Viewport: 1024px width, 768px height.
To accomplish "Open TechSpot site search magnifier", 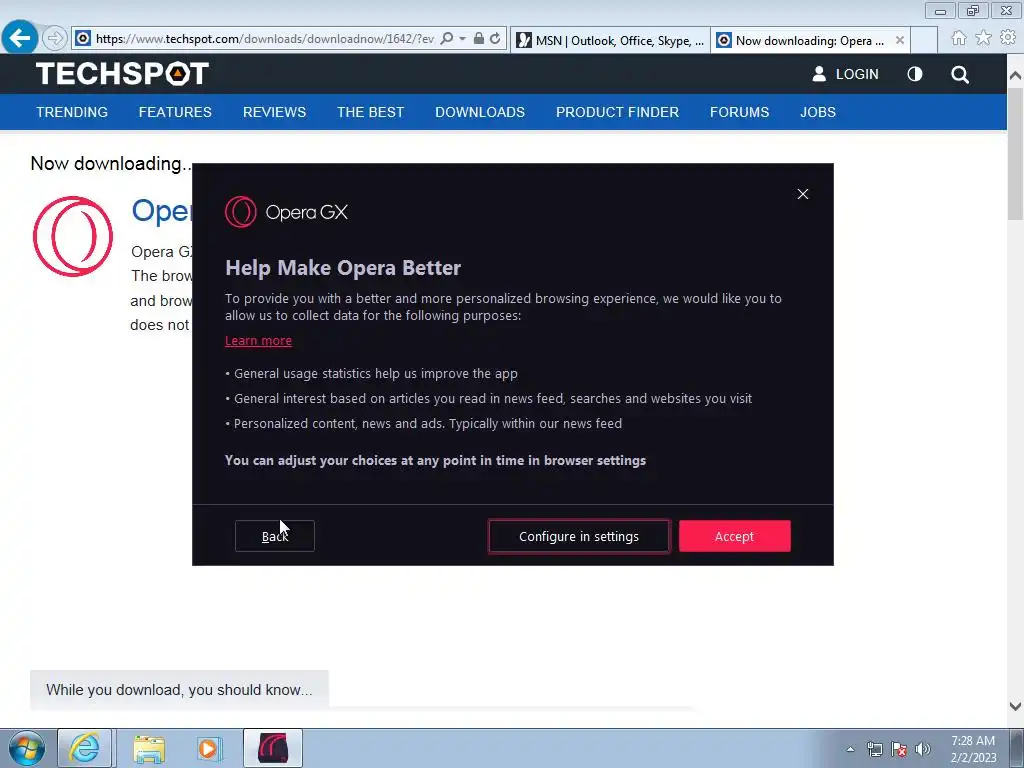I will pos(960,74).
